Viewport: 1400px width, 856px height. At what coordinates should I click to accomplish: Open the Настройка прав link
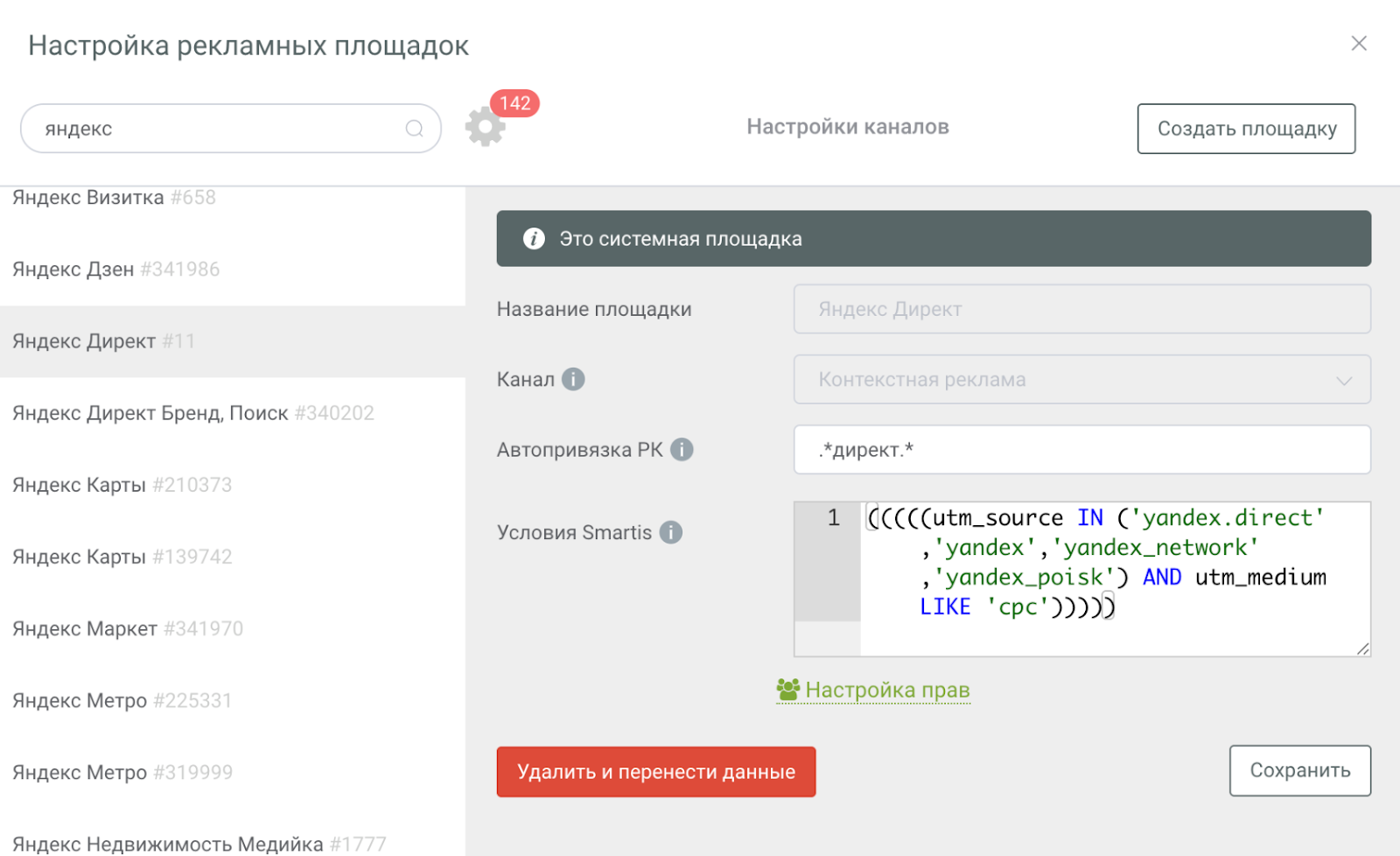[887, 690]
